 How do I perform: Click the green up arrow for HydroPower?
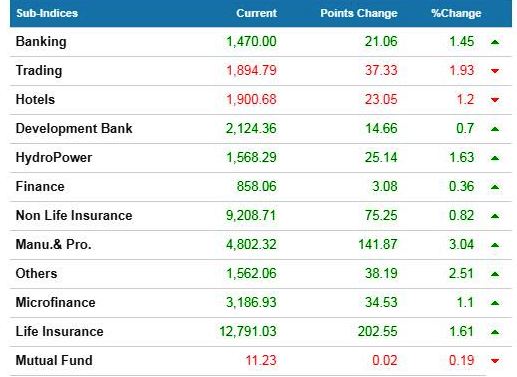(495, 158)
